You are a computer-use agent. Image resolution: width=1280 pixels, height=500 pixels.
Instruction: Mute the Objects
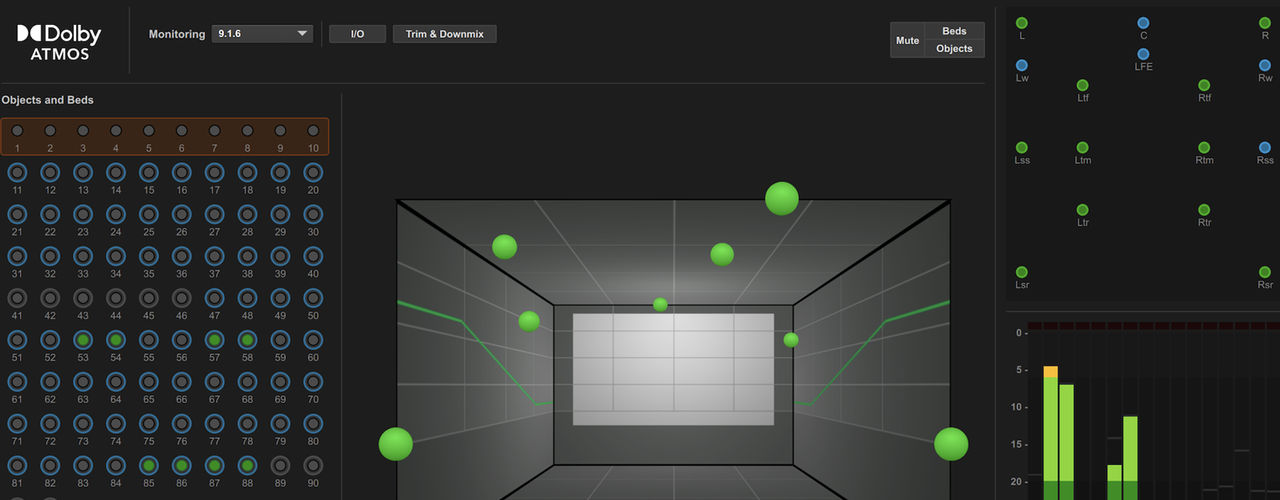coord(954,48)
